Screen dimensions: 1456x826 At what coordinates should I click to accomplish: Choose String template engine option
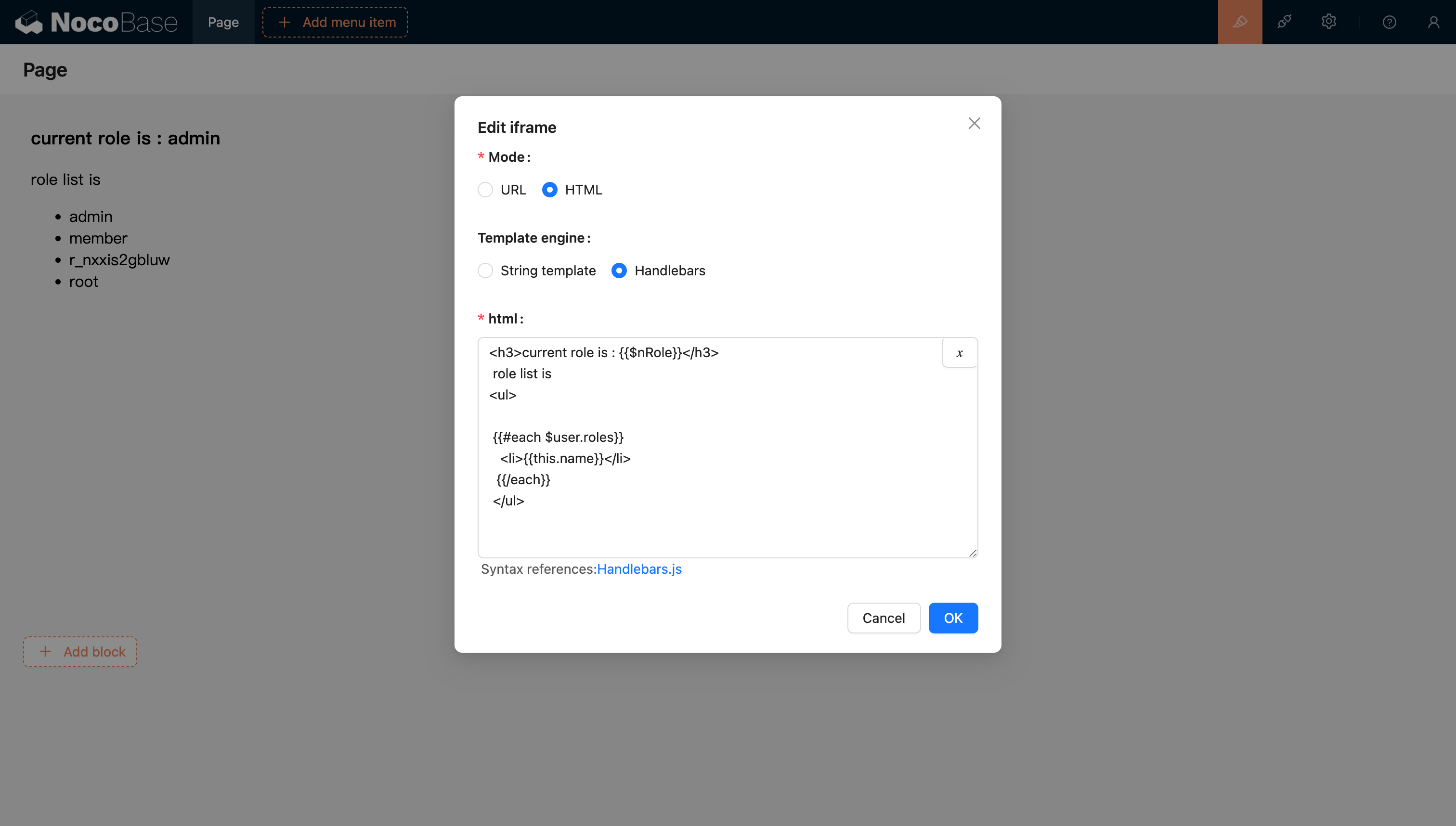coord(485,271)
